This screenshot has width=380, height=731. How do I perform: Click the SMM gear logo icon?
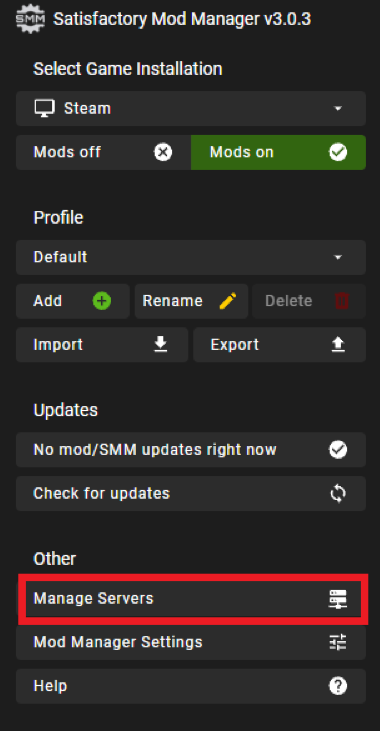click(x=30, y=19)
